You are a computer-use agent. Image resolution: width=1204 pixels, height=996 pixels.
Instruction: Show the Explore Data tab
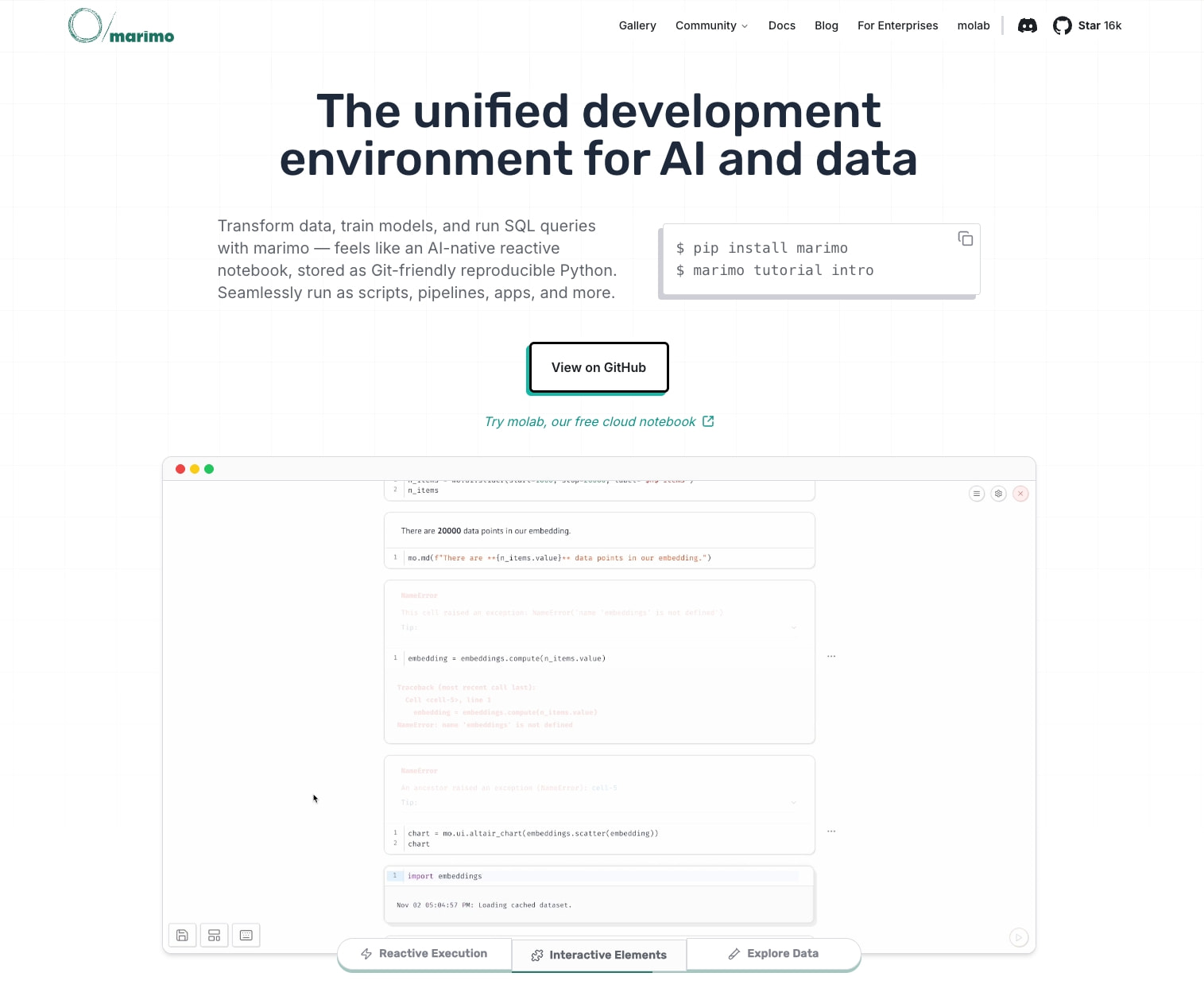(x=773, y=954)
